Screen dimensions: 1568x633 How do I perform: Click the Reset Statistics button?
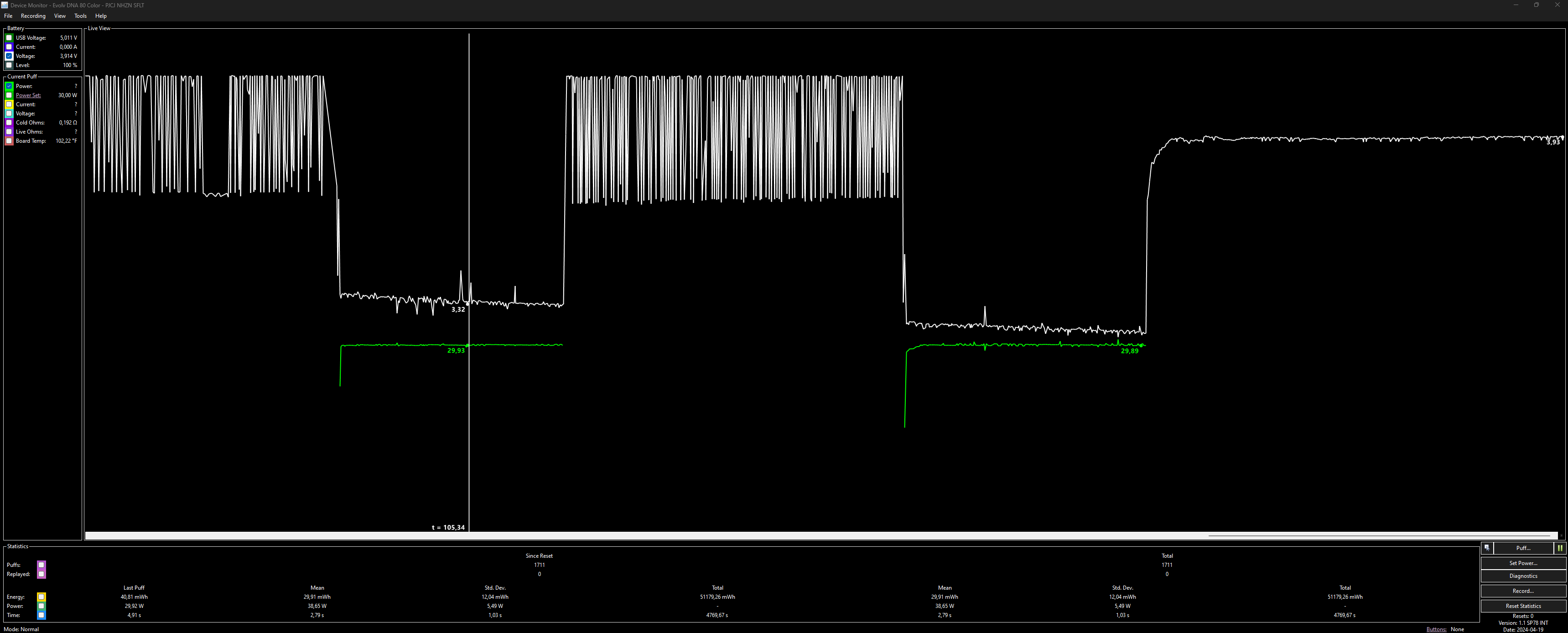click(x=1523, y=606)
